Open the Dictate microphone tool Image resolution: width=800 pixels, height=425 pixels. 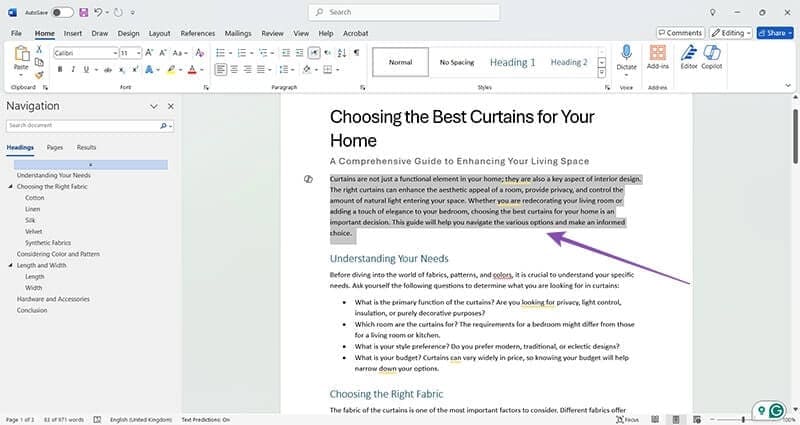tap(627, 58)
